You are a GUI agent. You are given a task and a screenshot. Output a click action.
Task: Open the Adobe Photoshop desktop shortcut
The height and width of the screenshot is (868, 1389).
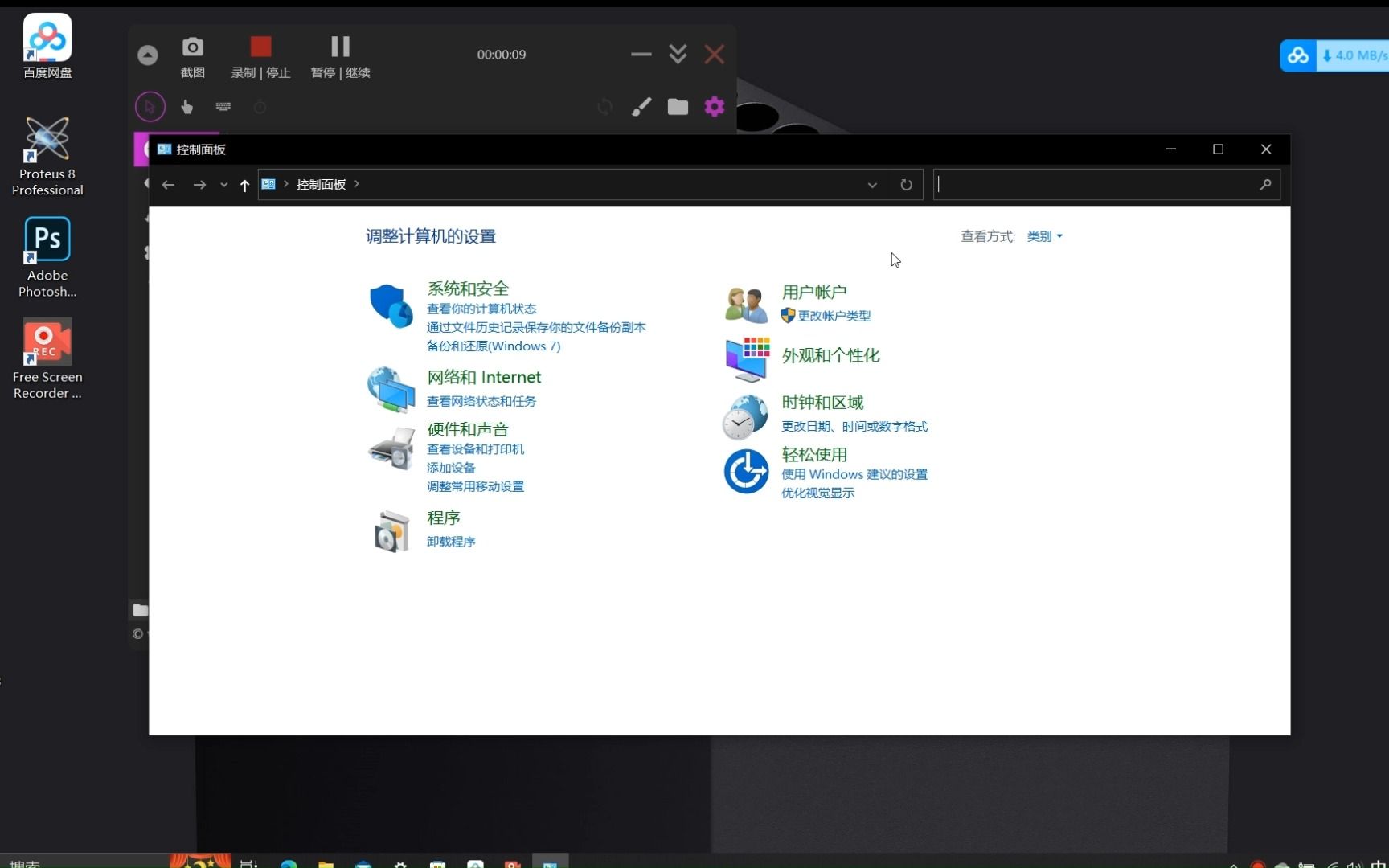47,257
